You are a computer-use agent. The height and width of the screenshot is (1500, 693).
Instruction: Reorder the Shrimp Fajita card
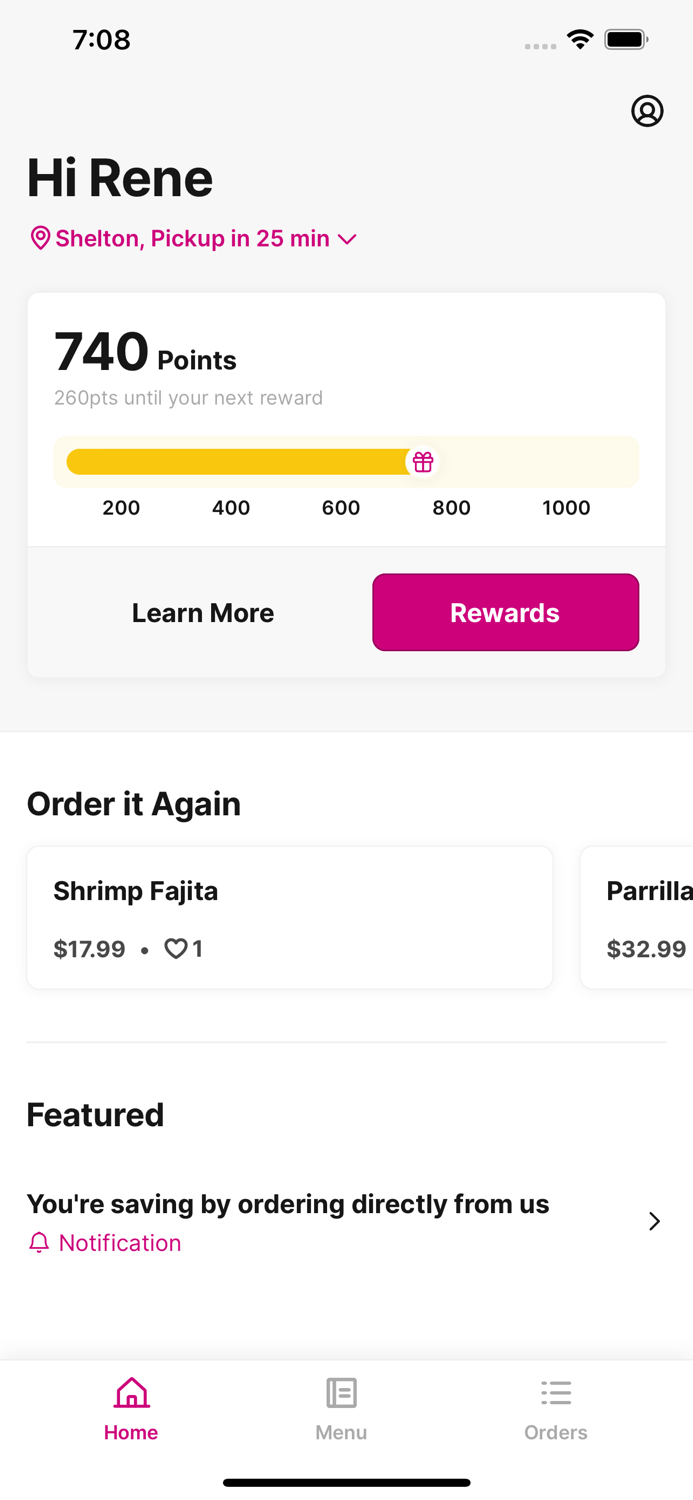coord(290,918)
